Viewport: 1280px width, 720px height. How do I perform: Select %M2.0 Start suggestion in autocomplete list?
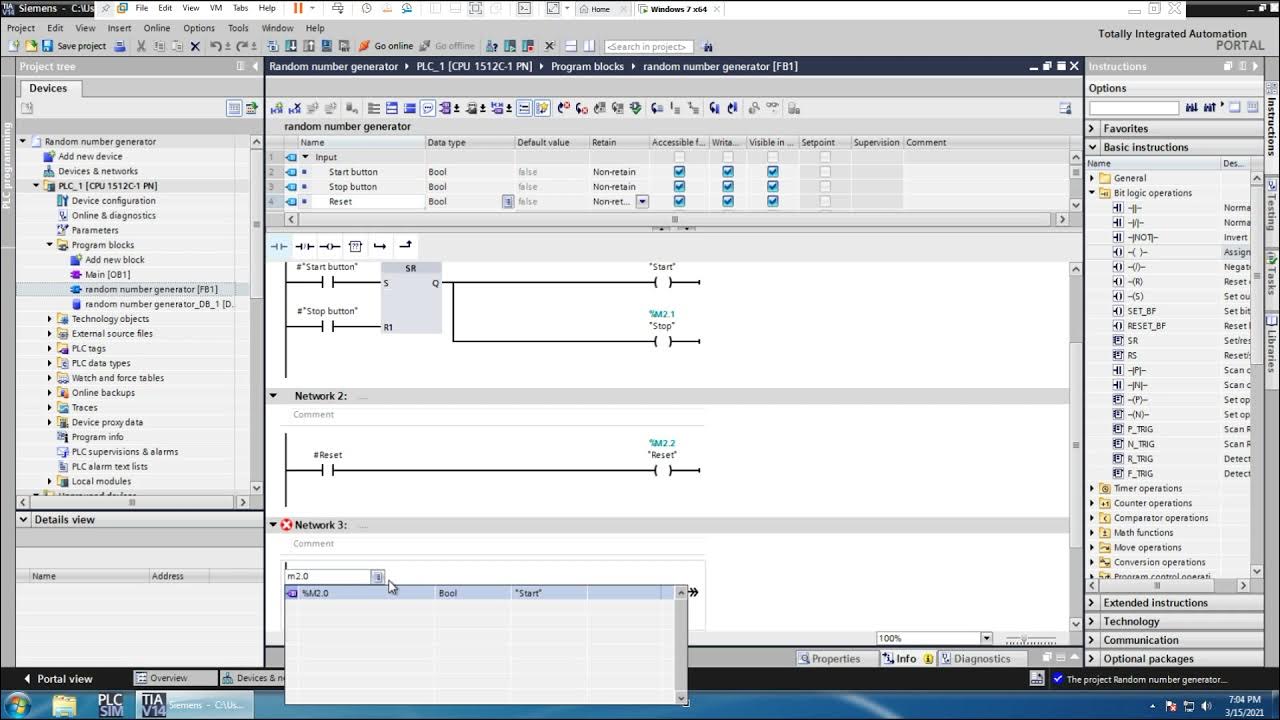pos(480,593)
